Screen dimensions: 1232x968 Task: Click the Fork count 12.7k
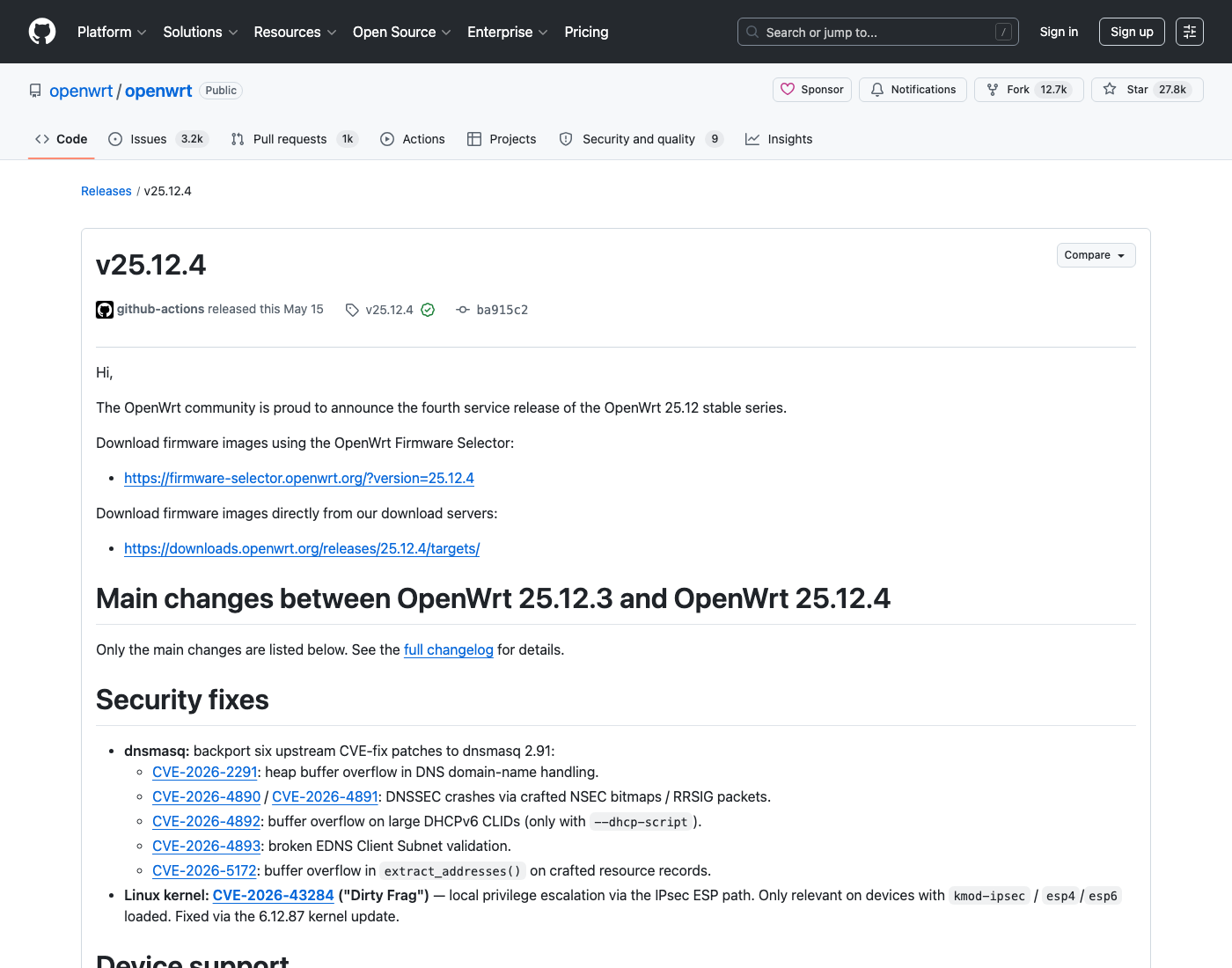click(x=1053, y=90)
